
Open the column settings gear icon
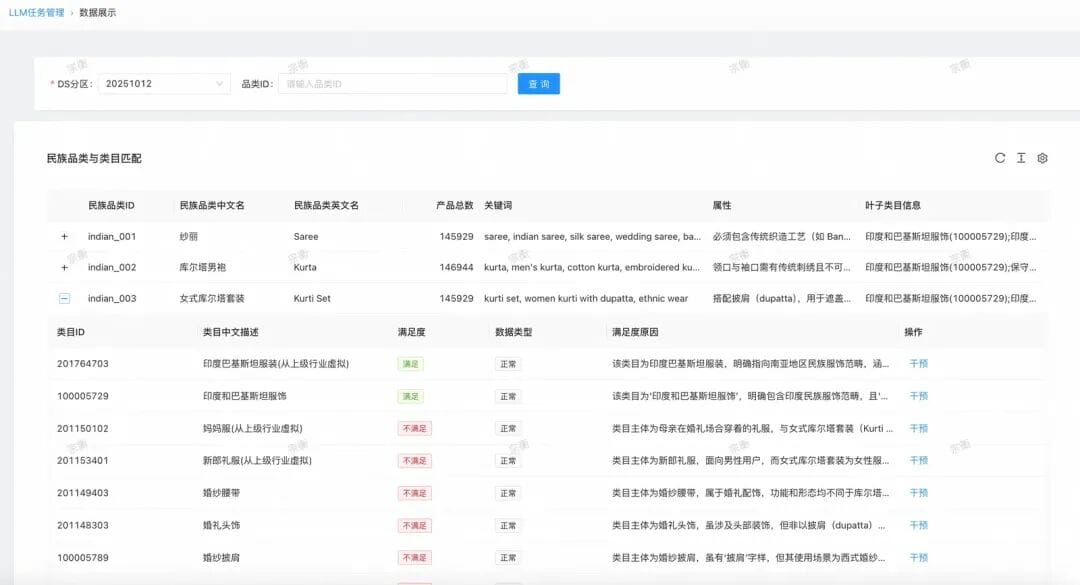coord(1042,158)
